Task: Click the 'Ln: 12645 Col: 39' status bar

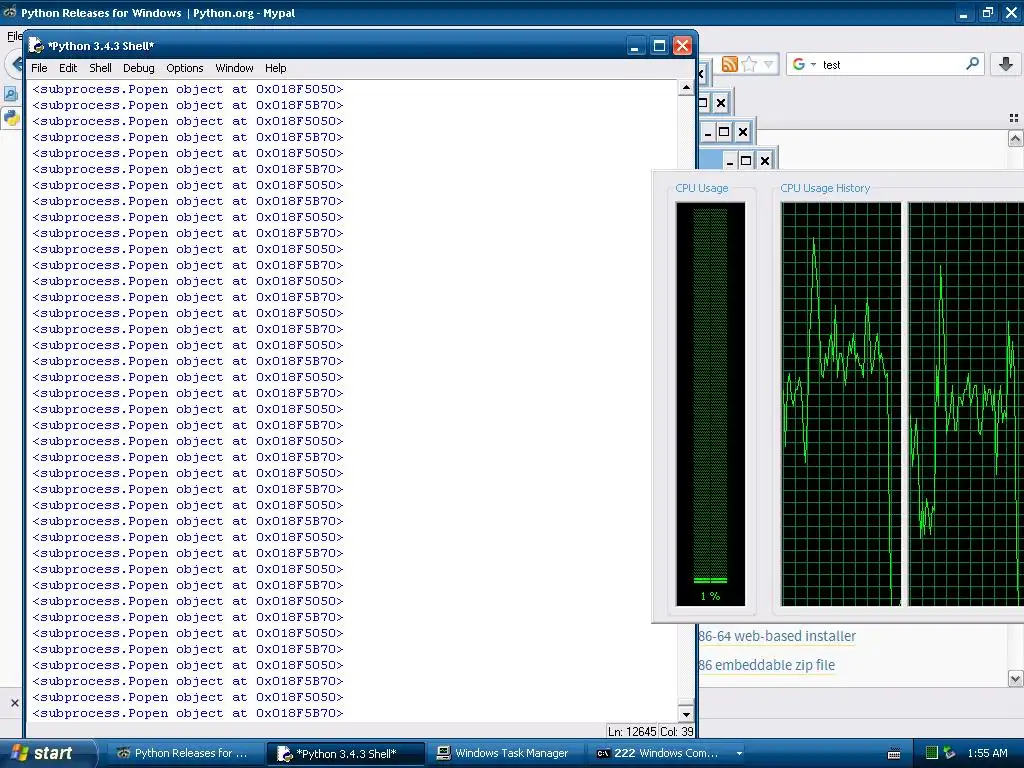Action: tap(650, 731)
